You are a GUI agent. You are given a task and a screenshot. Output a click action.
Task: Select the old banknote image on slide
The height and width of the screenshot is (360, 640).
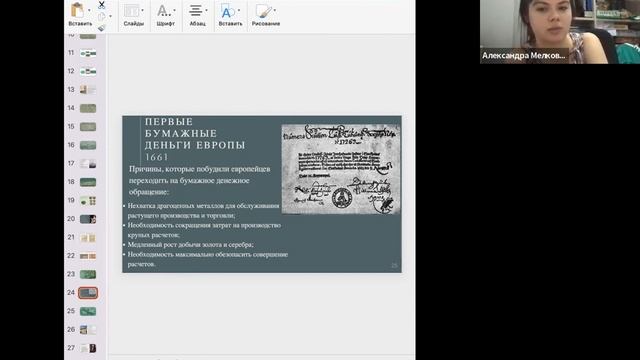tap(341, 169)
